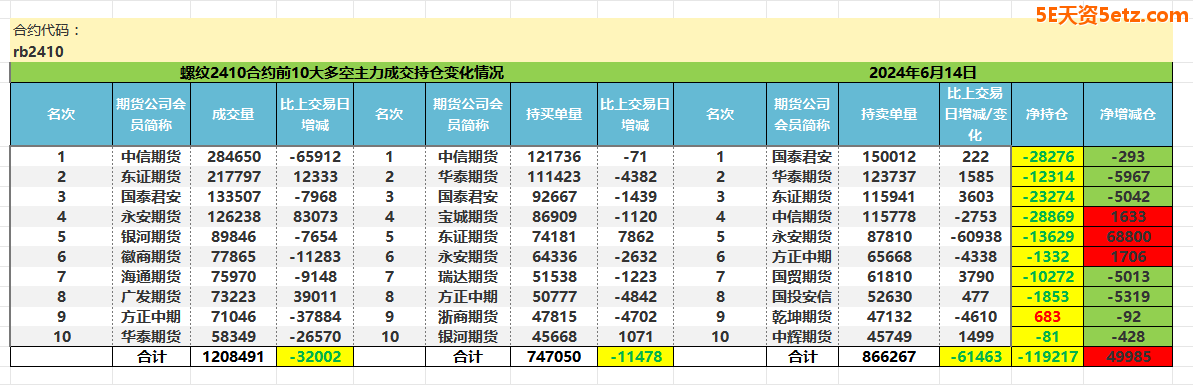This screenshot has height=385, width=1193.
Task: Select long position value 45668
Action: point(554,336)
